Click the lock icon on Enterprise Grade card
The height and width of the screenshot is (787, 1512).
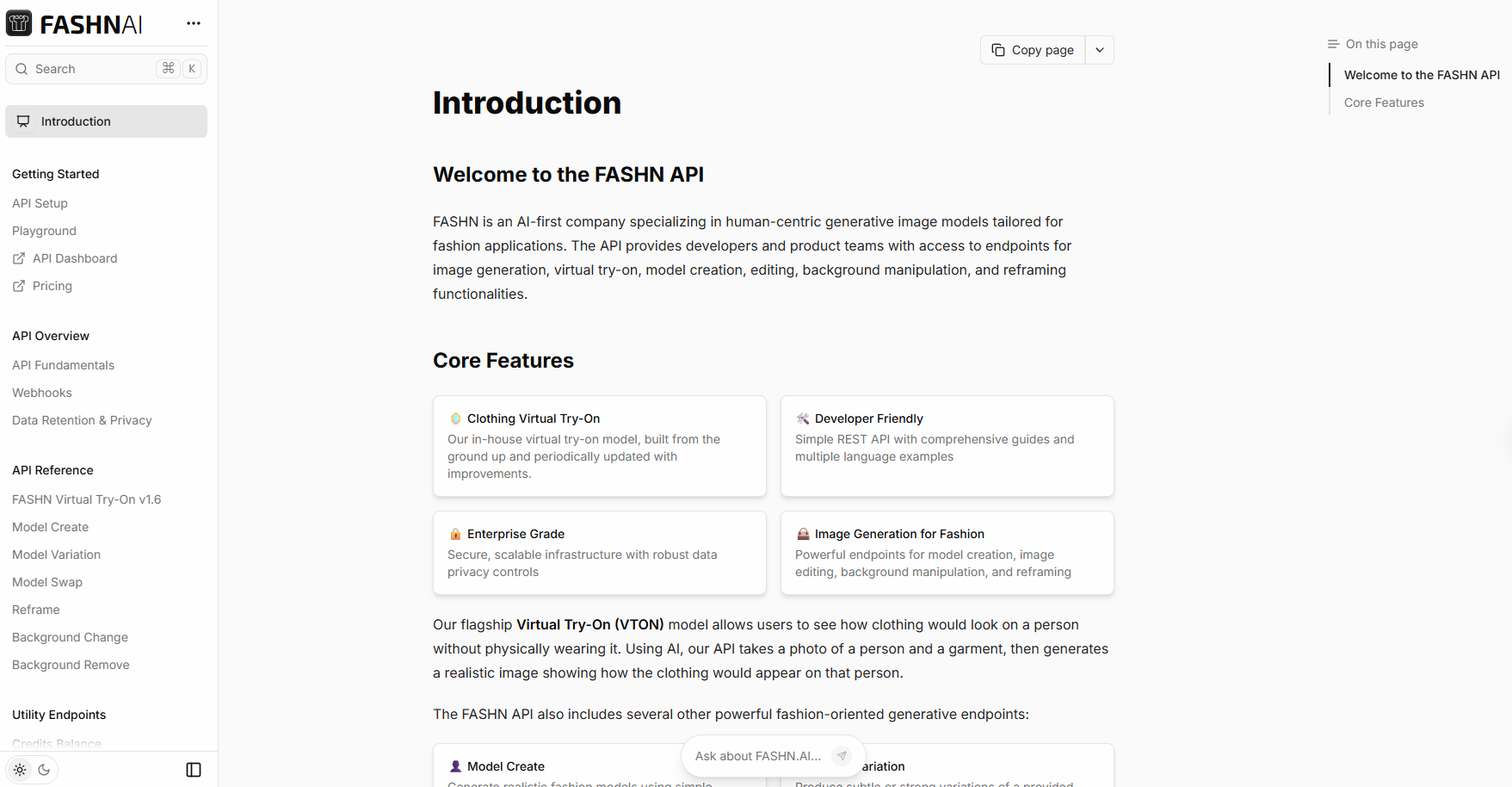coord(455,534)
